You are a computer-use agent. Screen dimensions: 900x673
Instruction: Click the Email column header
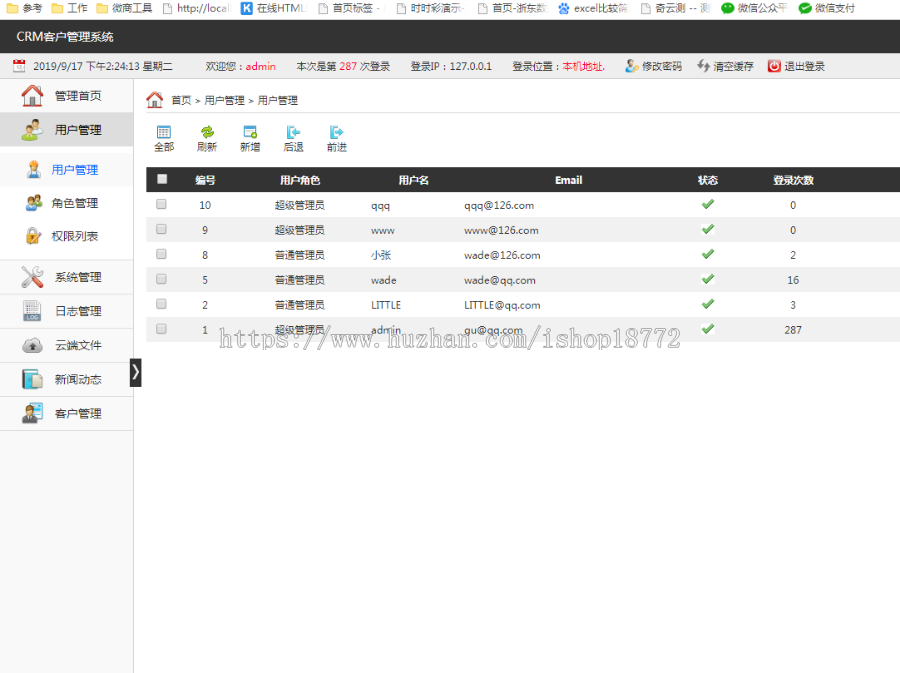pos(568,180)
